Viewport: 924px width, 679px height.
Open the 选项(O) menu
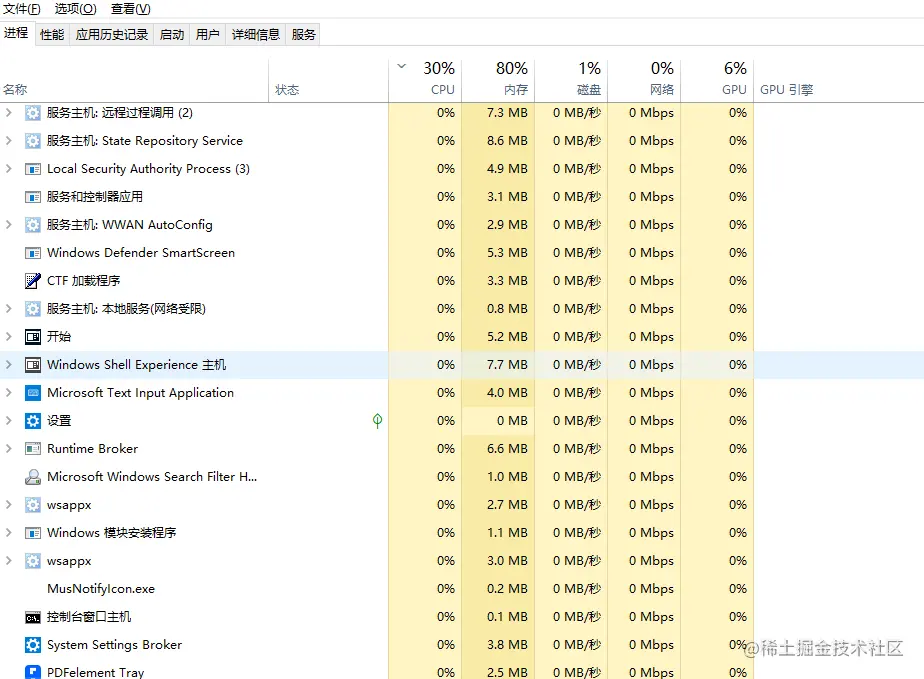[x=75, y=9]
